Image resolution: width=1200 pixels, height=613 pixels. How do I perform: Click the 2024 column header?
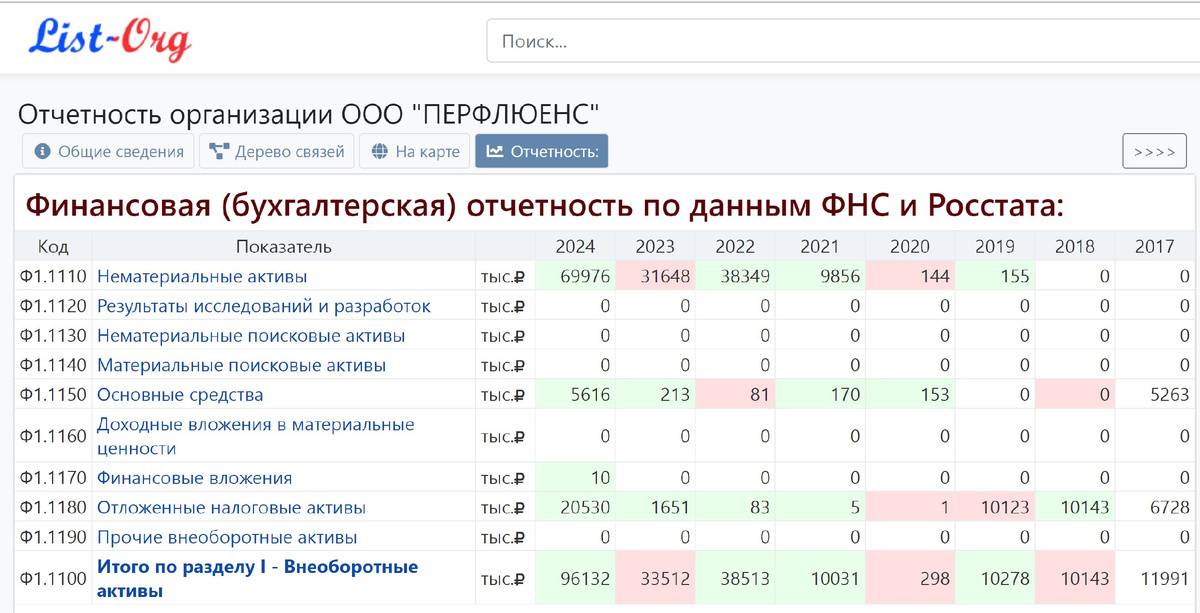click(575, 247)
